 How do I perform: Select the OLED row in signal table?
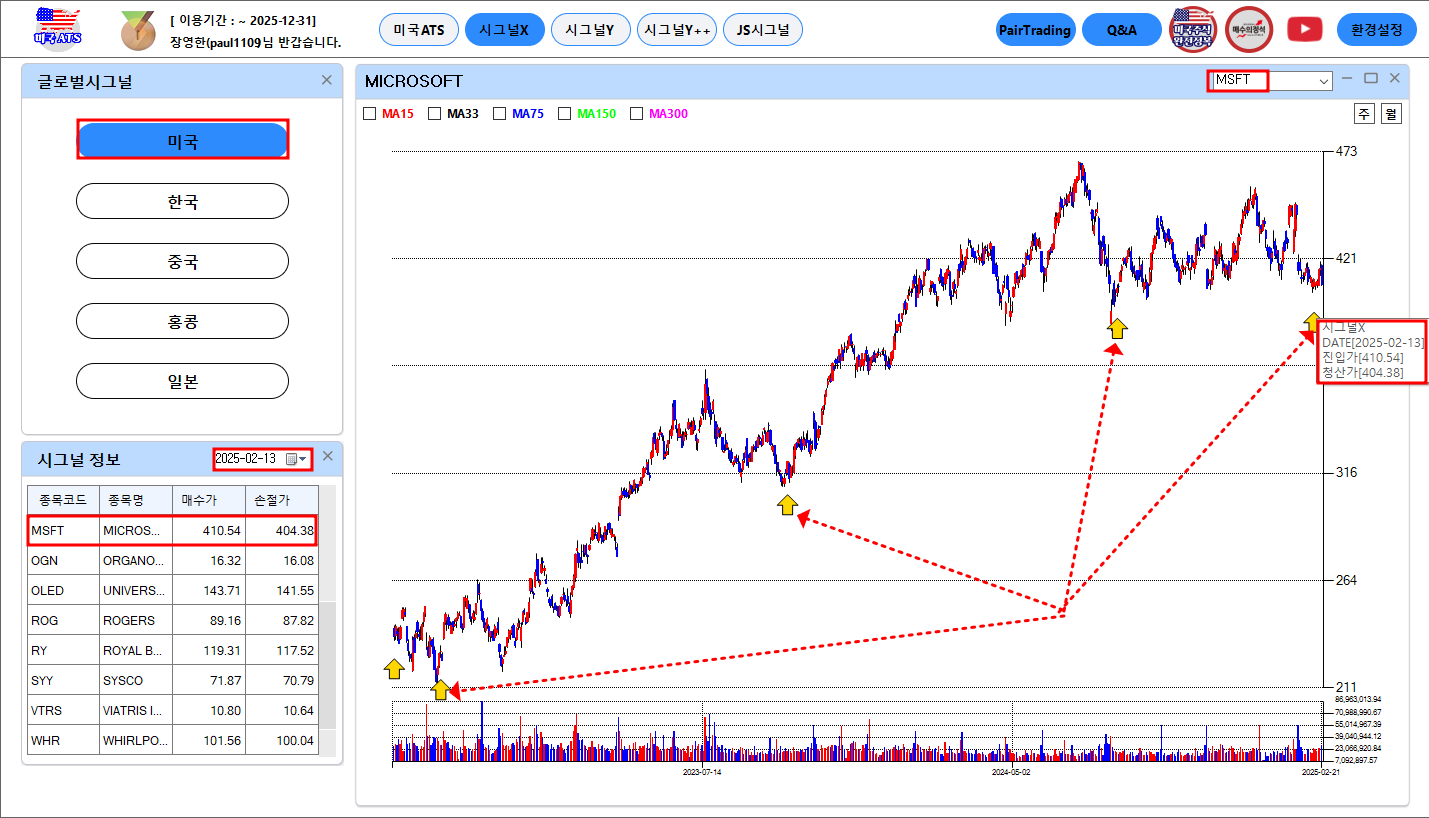point(173,590)
